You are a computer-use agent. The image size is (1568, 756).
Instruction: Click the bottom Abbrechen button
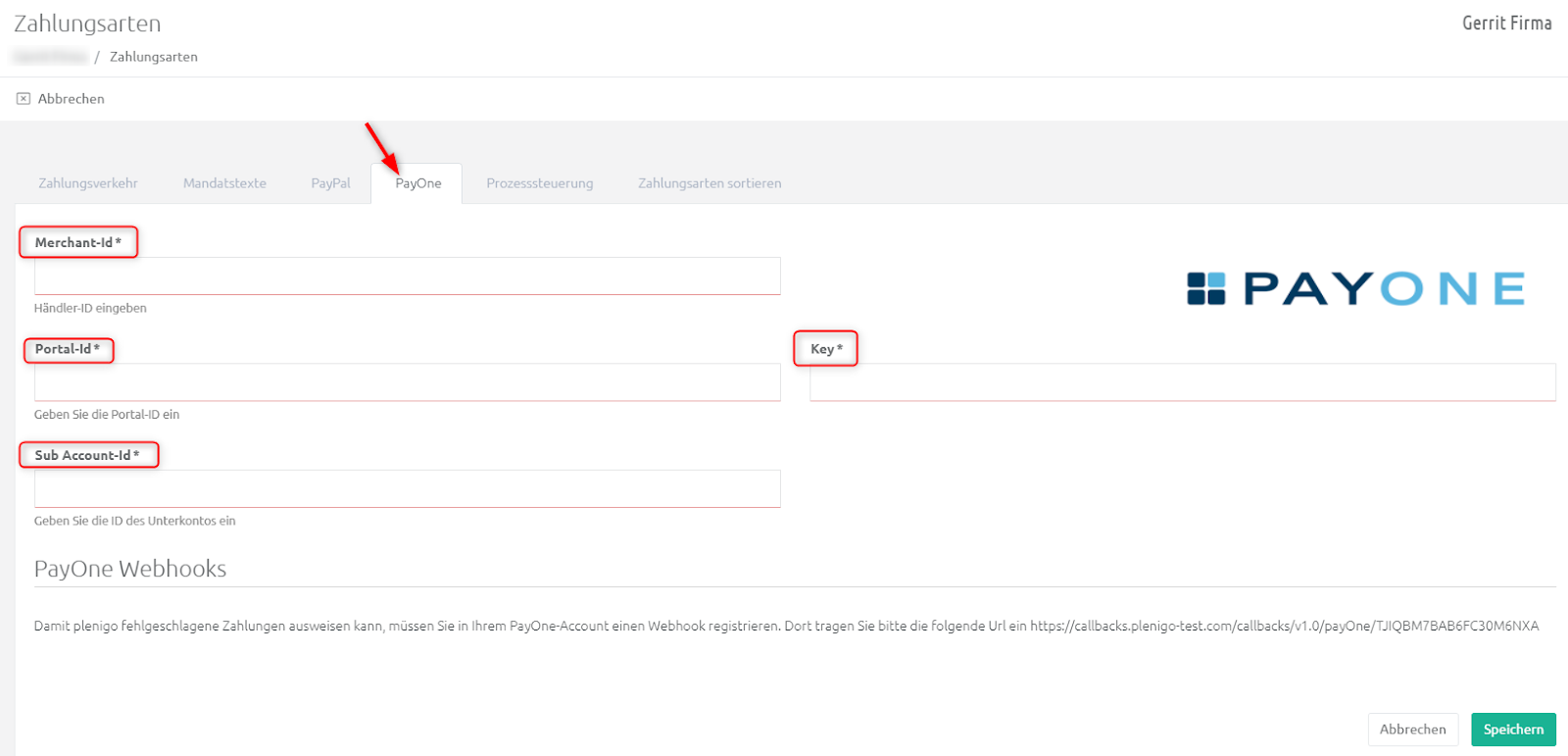[x=1413, y=730]
